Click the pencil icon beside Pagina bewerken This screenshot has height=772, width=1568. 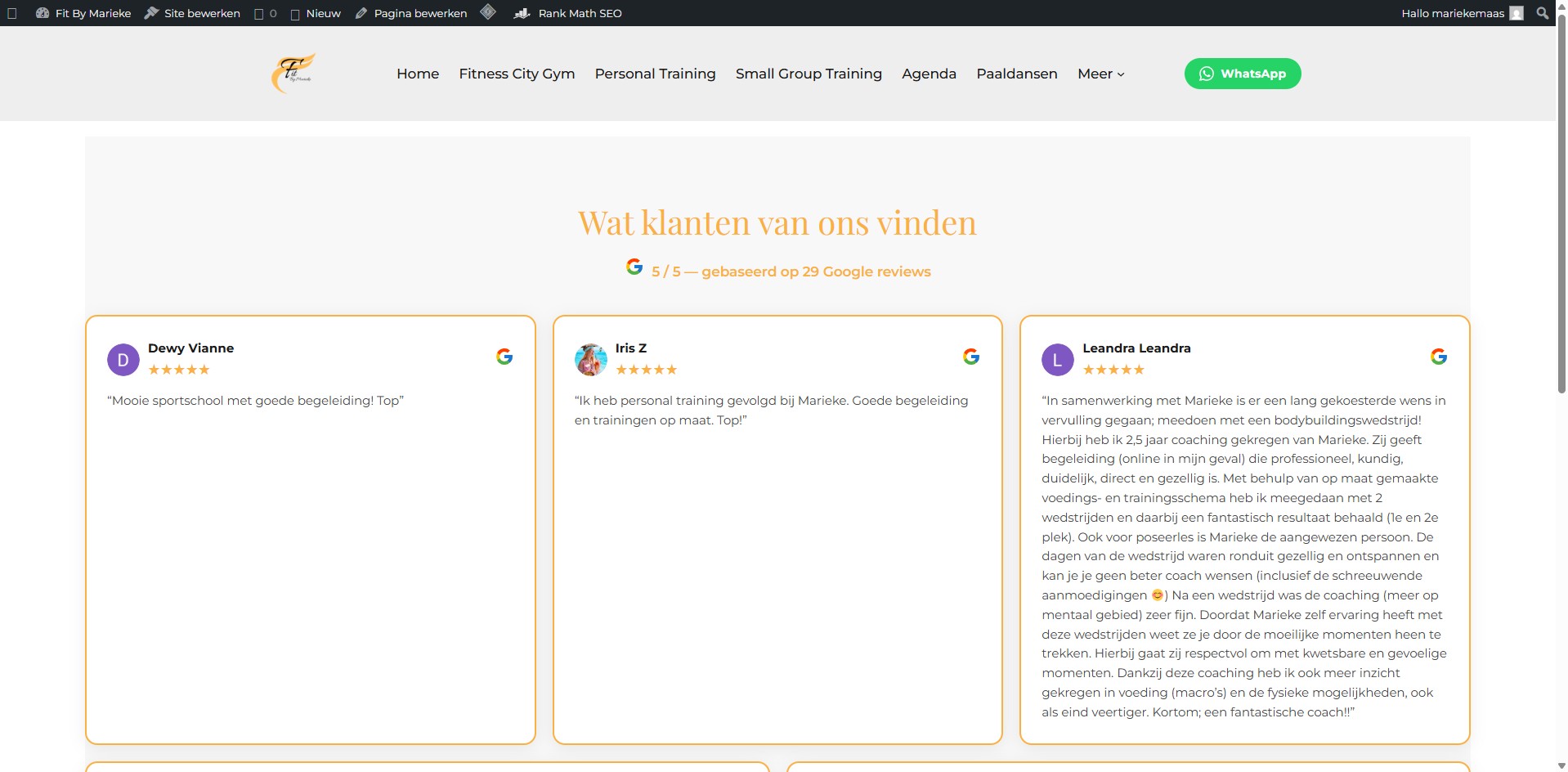[361, 12]
